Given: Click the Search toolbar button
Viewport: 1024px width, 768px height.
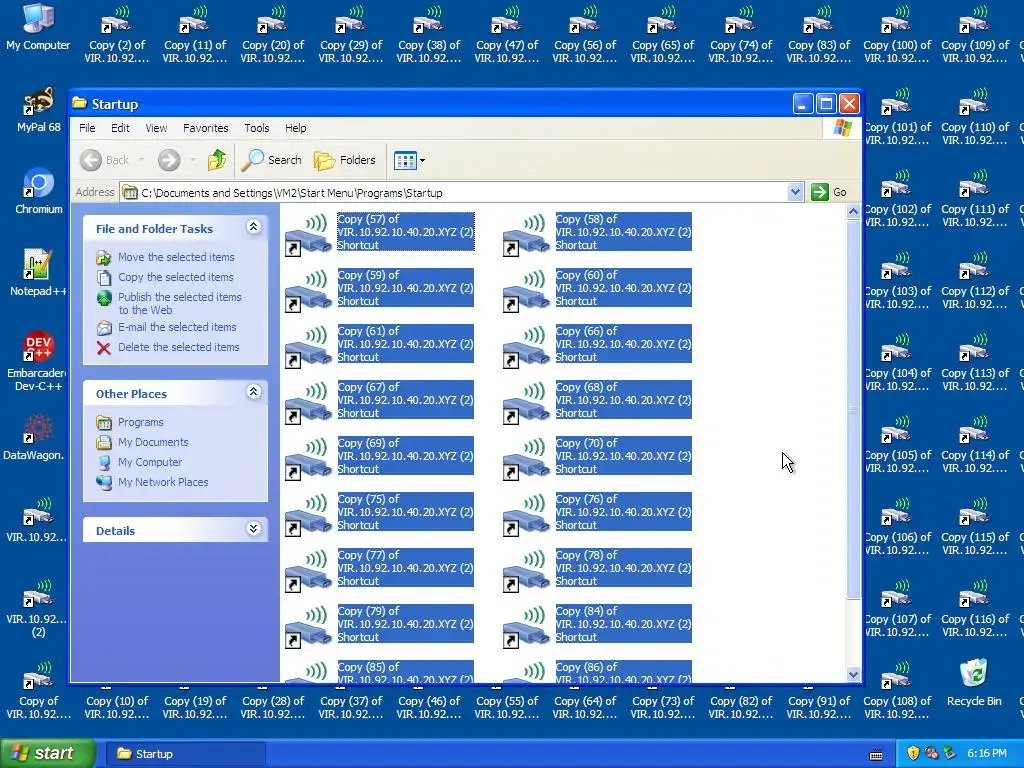Looking at the screenshot, I should [271, 160].
